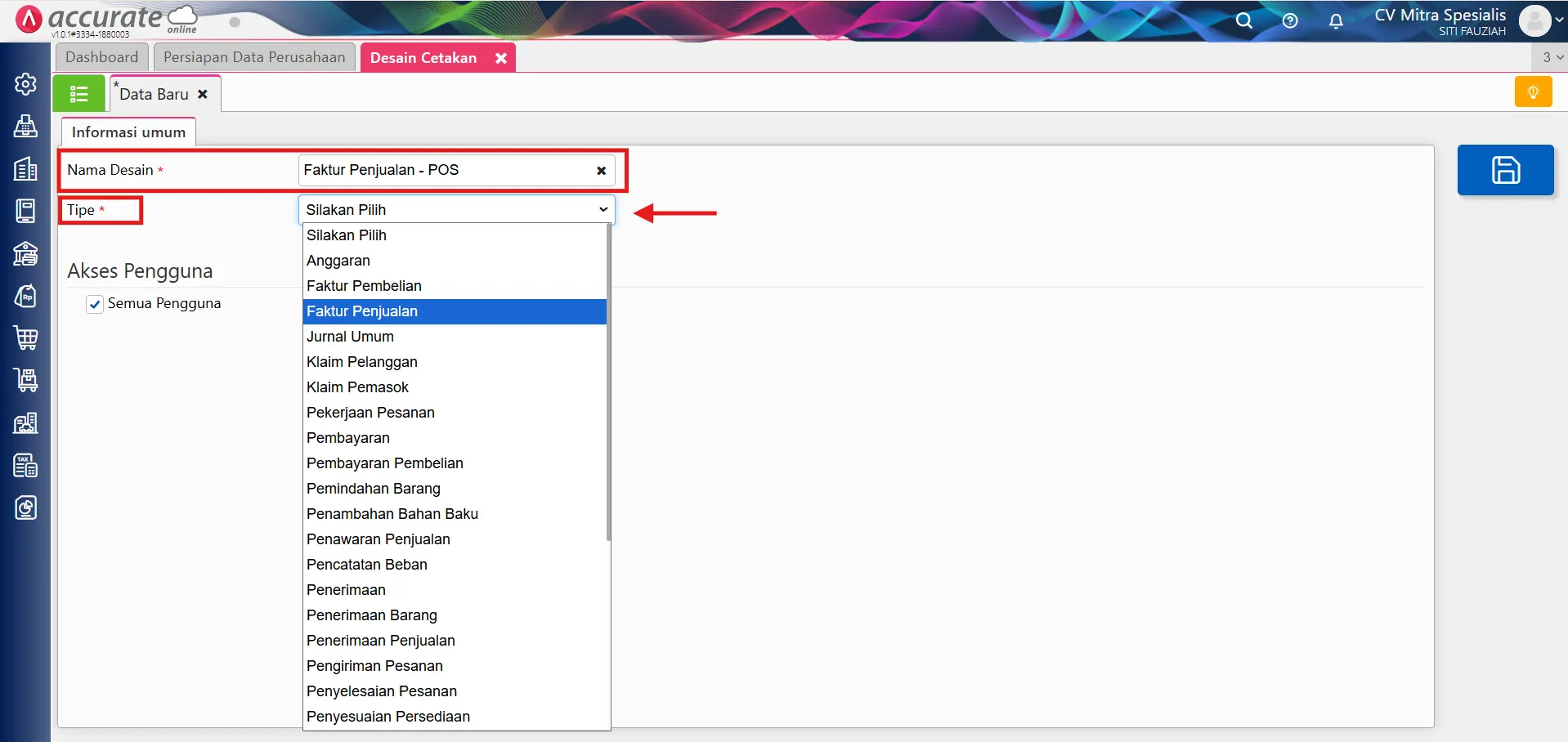Click the Nama Desain text input

click(x=446, y=171)
